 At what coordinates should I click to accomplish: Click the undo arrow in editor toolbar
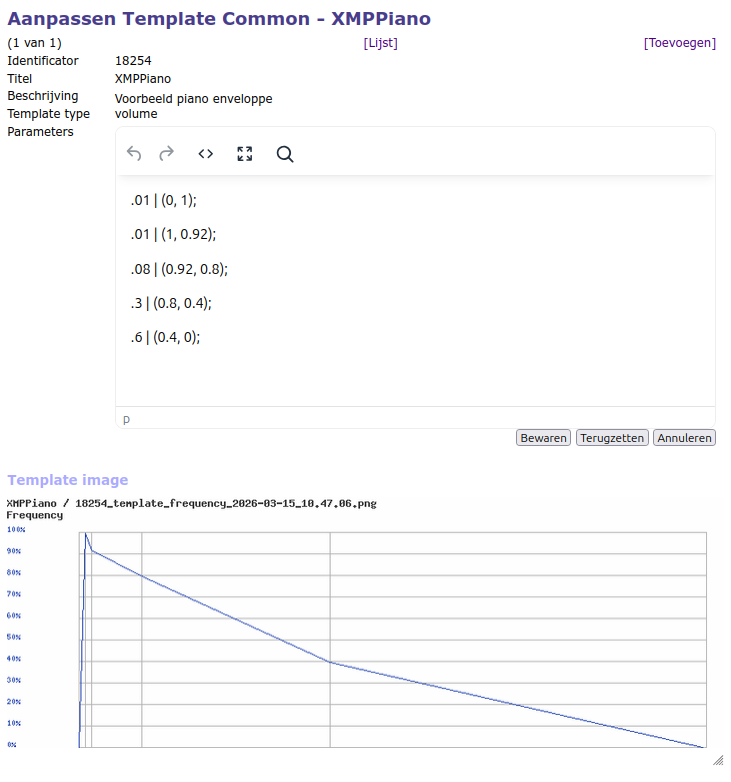click(134, 154)
